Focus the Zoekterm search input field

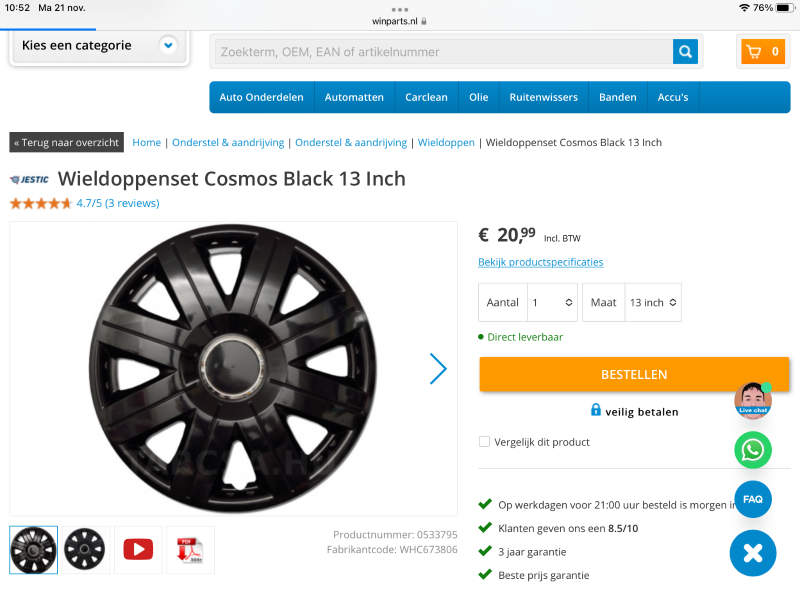click(440, 52)
